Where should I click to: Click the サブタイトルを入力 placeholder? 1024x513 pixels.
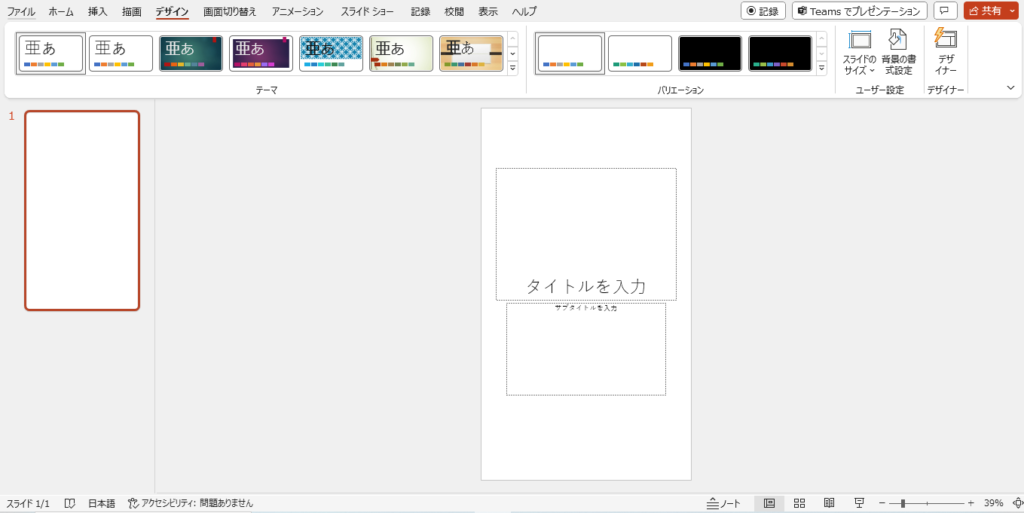point(586,349)
